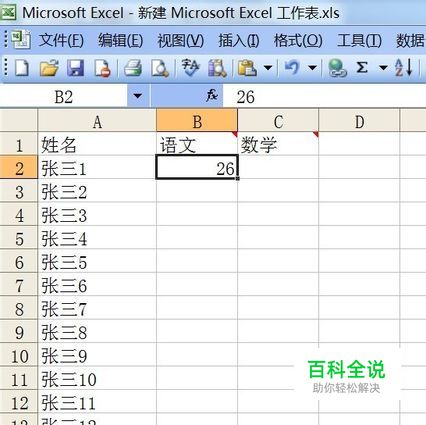The image size is (426, 425).
Task: Click the formula bar containing 26
Action: click(x=324, y=96)
